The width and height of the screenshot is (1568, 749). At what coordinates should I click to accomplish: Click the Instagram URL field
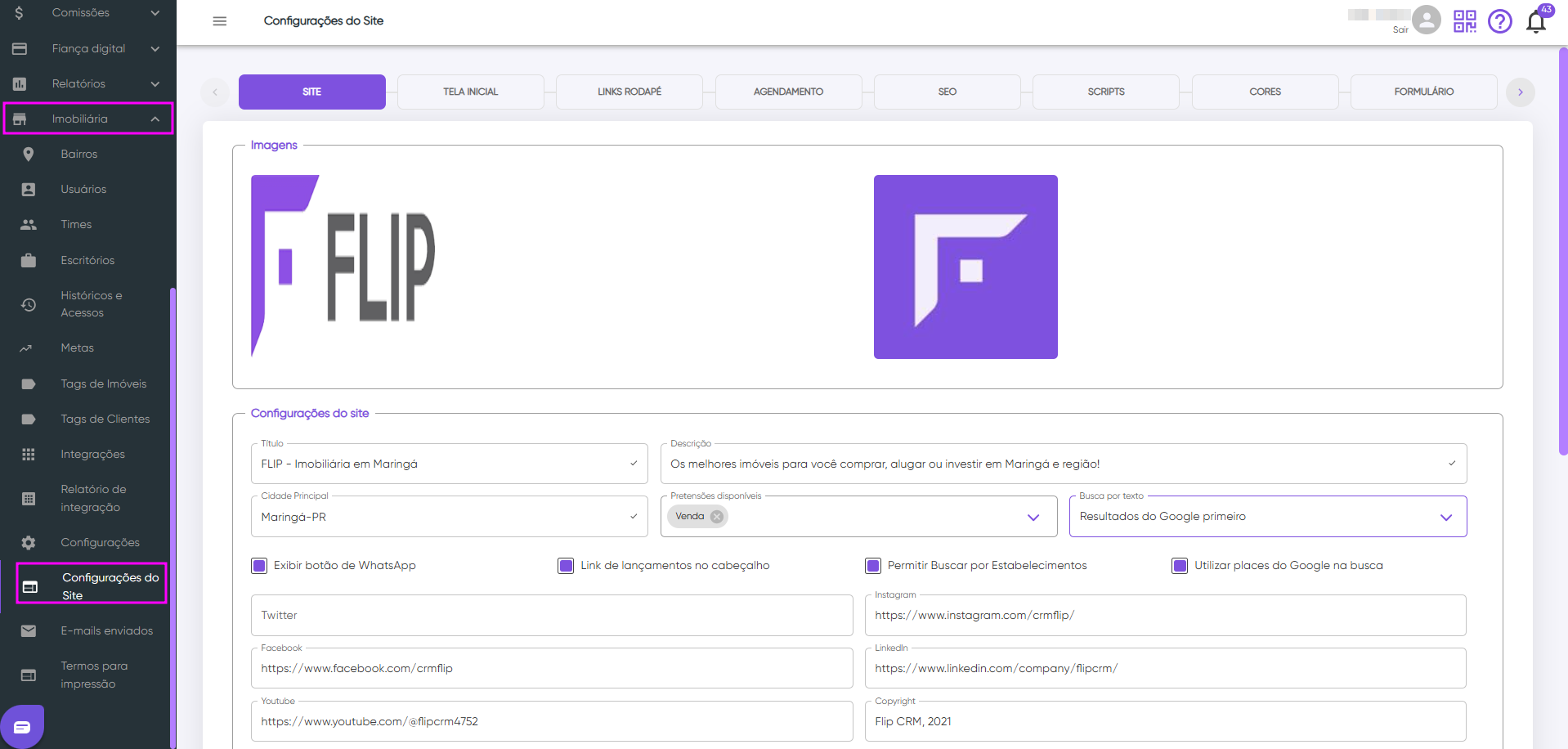pyautogui.click(x=1166, y=616)
